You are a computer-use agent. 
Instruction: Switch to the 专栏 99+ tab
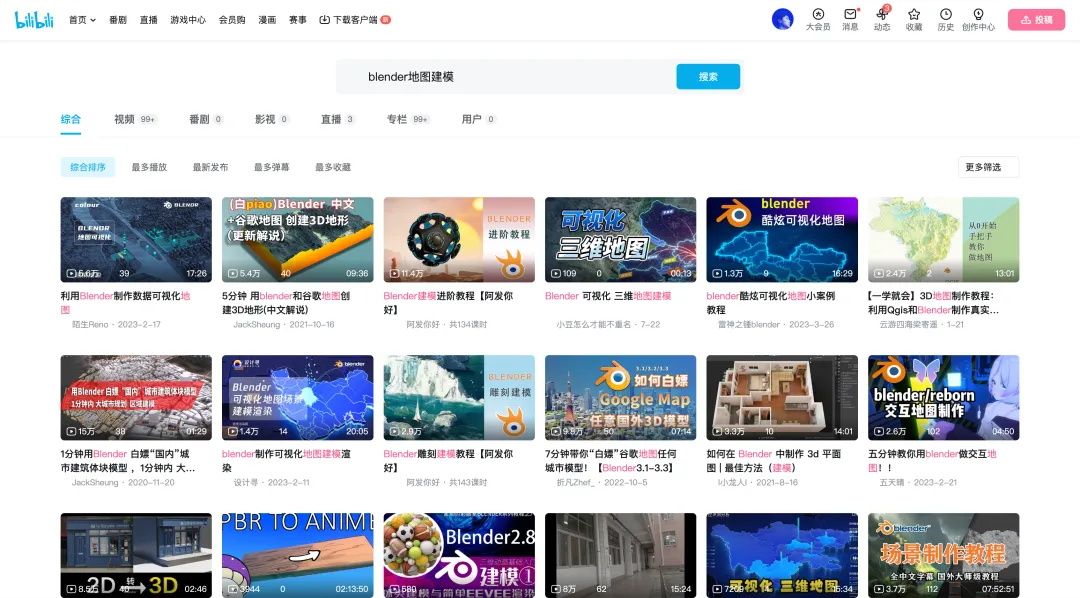pos(408,119)
